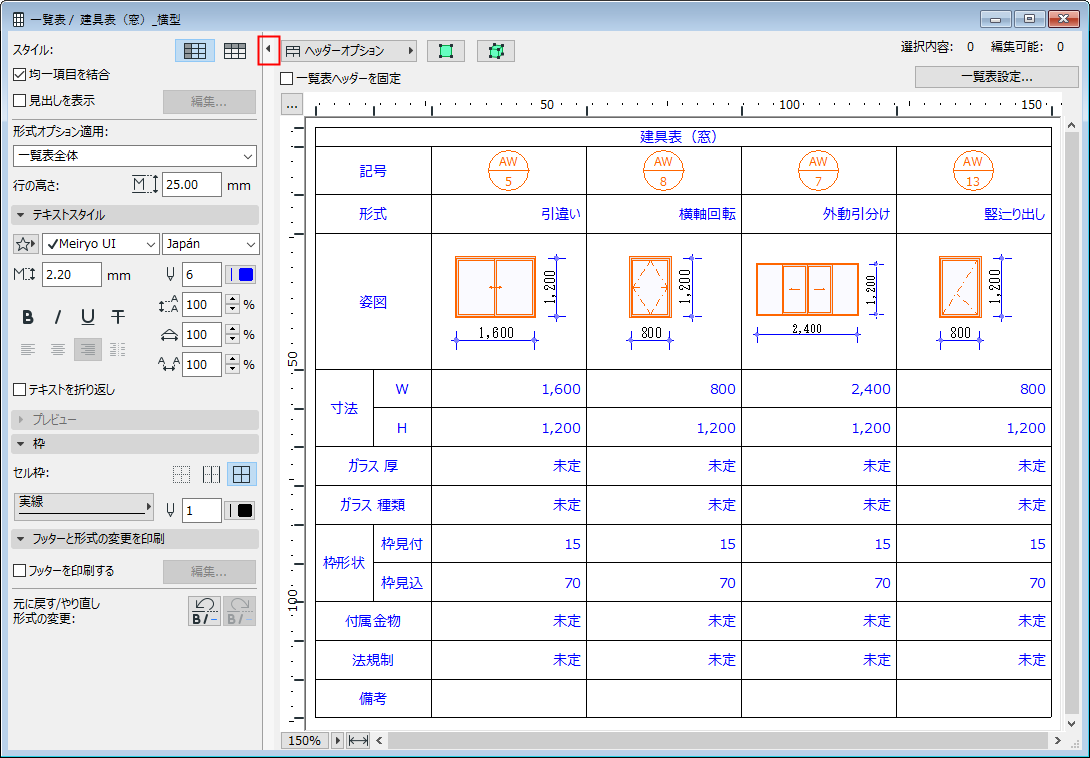Open the Japán script dropdown
Viewport: 1090px width, 758px height.
pyautogui.click(x=211, y=244)
